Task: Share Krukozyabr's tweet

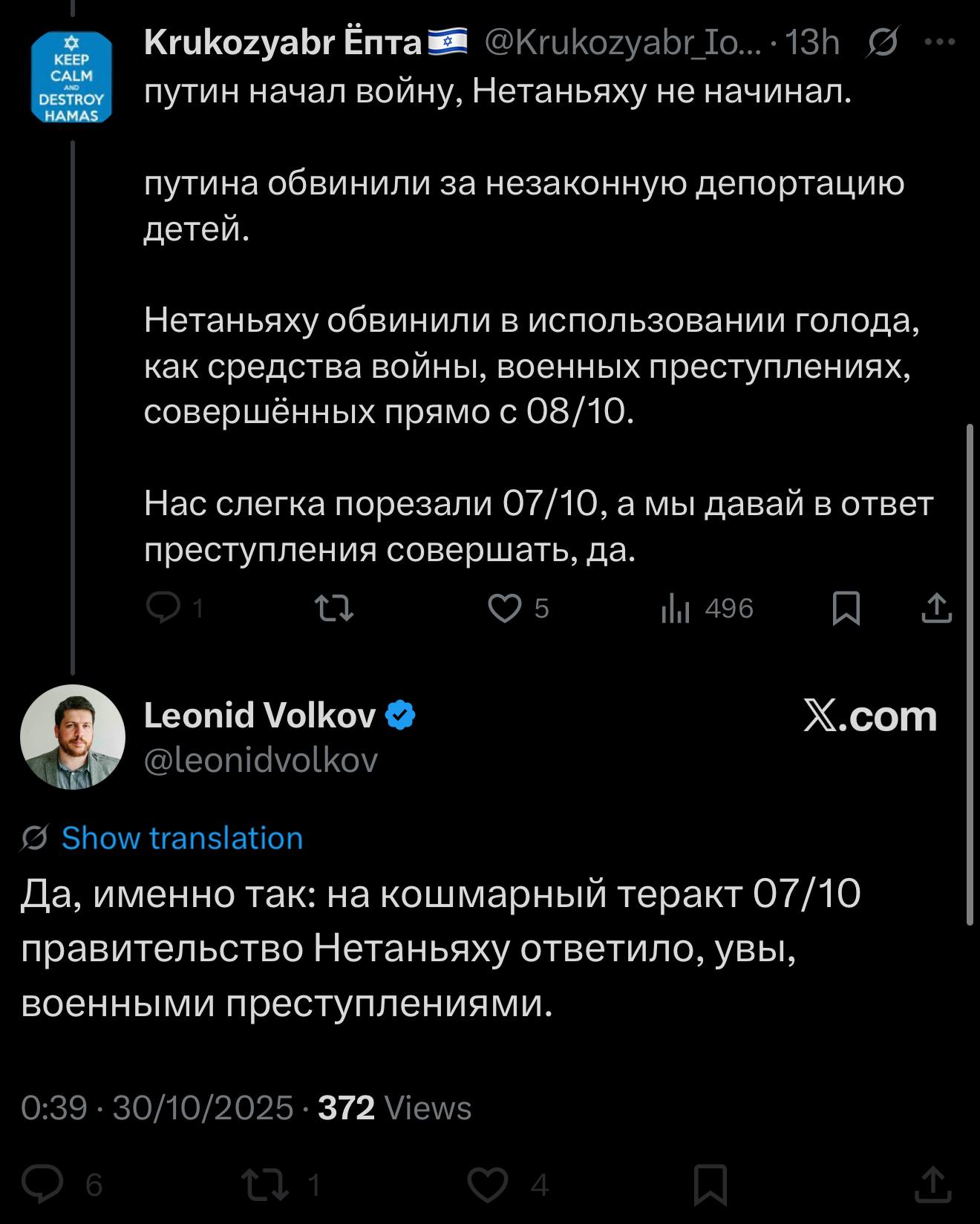Action: tap(936, 608)
